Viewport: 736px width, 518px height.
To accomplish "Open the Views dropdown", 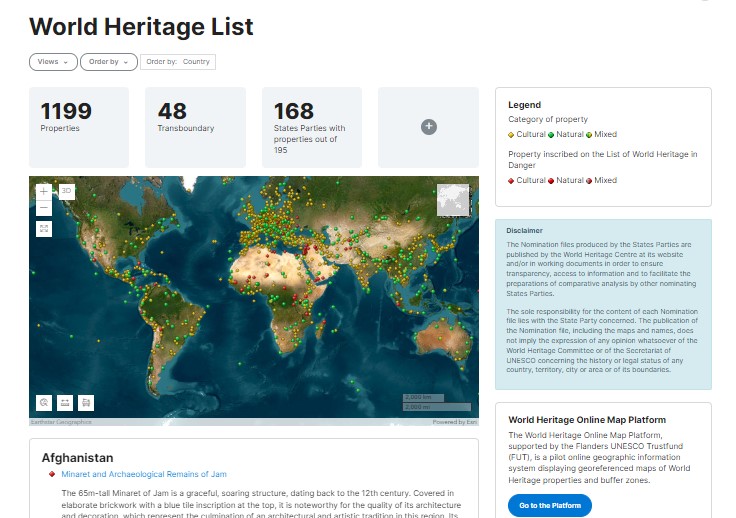I will tap(53, 62).
